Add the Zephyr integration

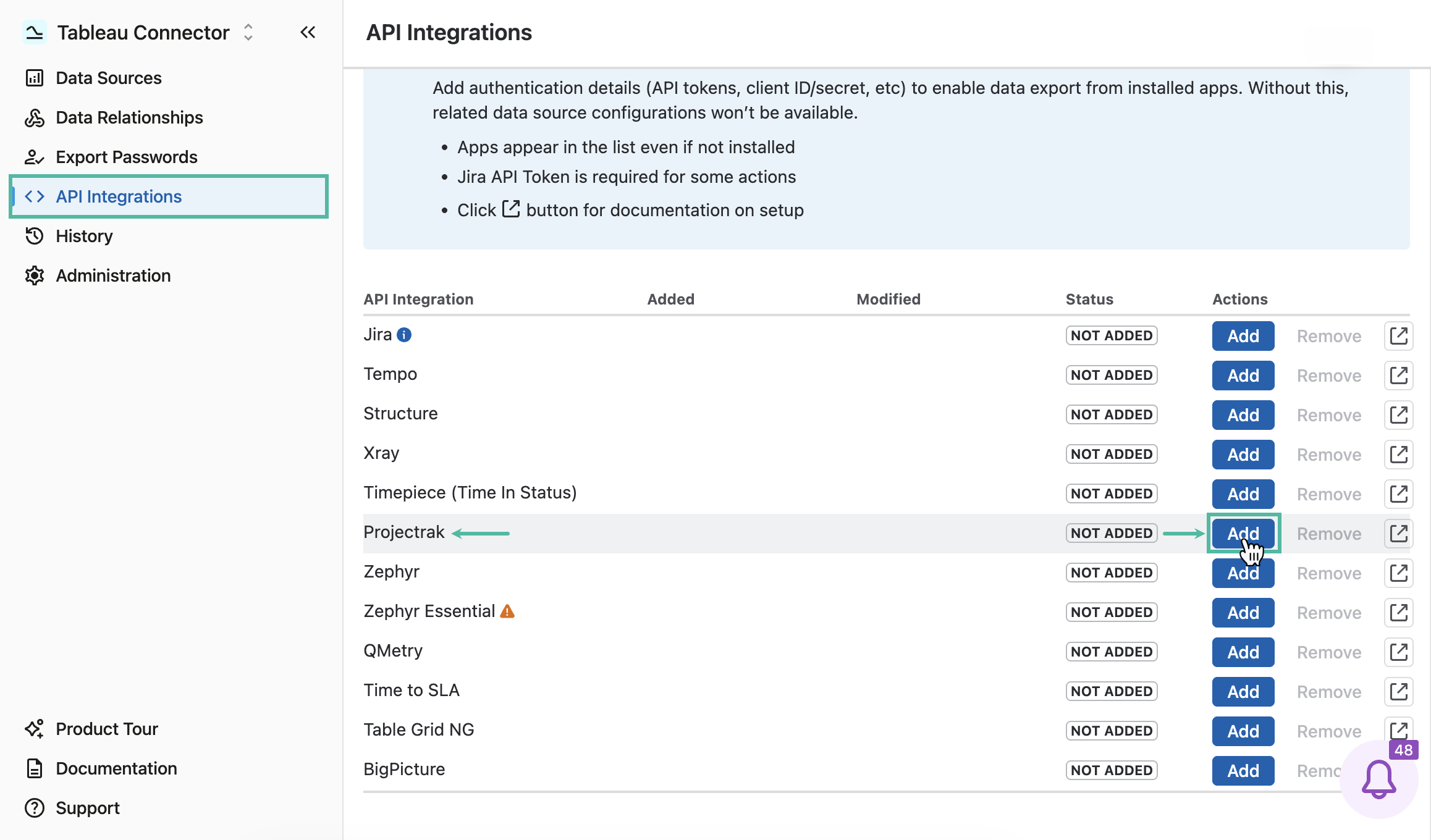1243,573
